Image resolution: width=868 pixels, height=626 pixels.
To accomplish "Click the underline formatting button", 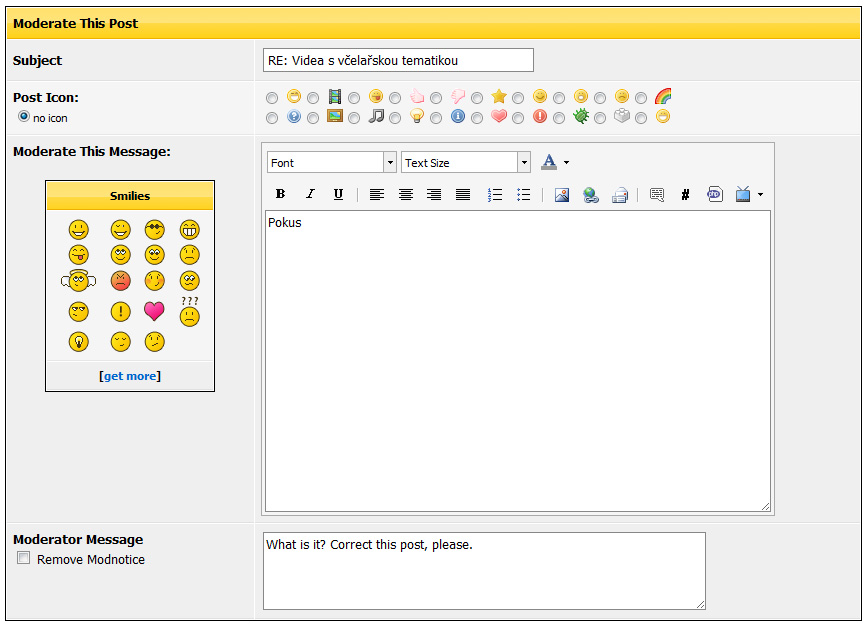I will click(x=338, y=195).
